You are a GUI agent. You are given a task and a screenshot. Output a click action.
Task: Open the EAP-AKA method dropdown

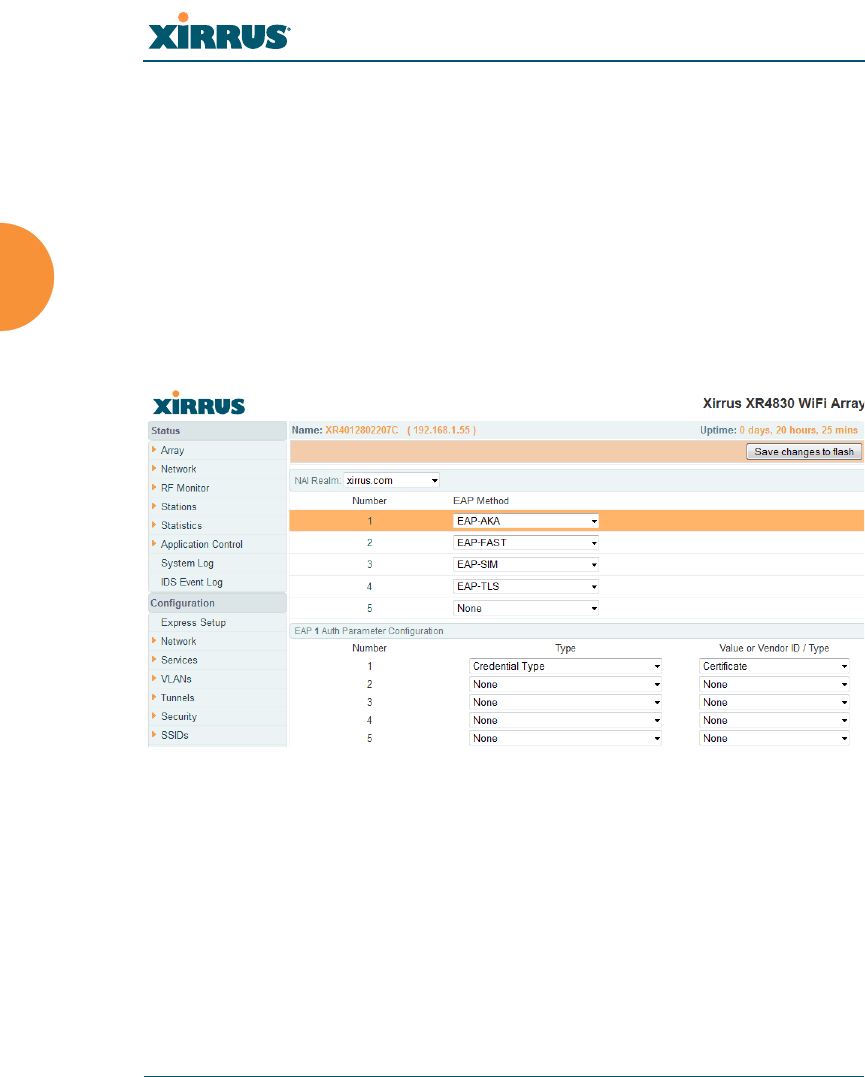526,521
